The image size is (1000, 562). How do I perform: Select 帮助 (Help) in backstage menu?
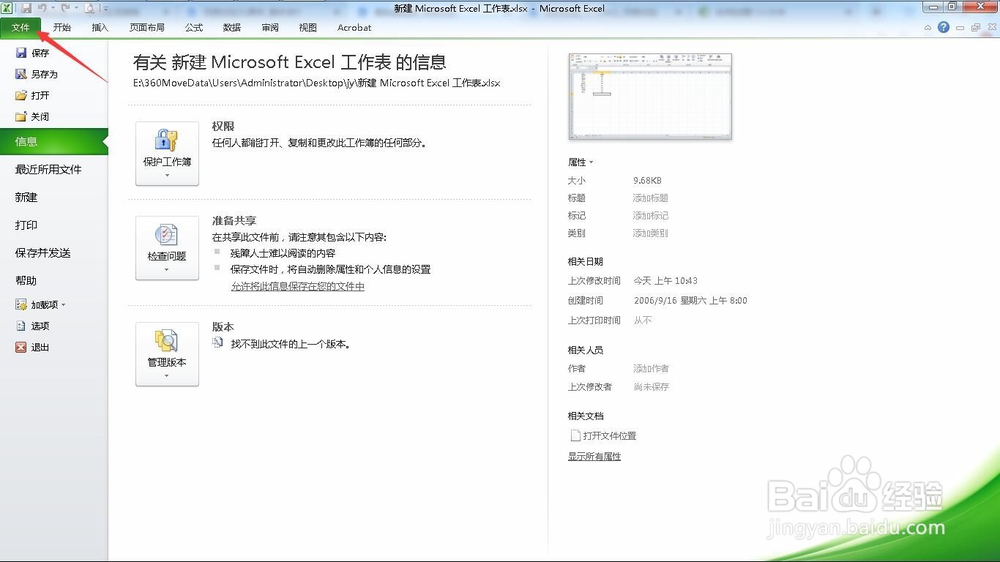(26, 281)
